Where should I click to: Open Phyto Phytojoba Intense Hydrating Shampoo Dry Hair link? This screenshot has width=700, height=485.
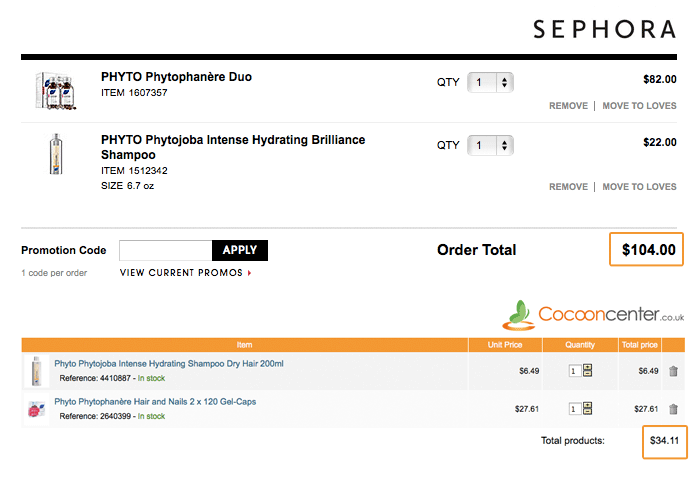[x=169, y=364]
